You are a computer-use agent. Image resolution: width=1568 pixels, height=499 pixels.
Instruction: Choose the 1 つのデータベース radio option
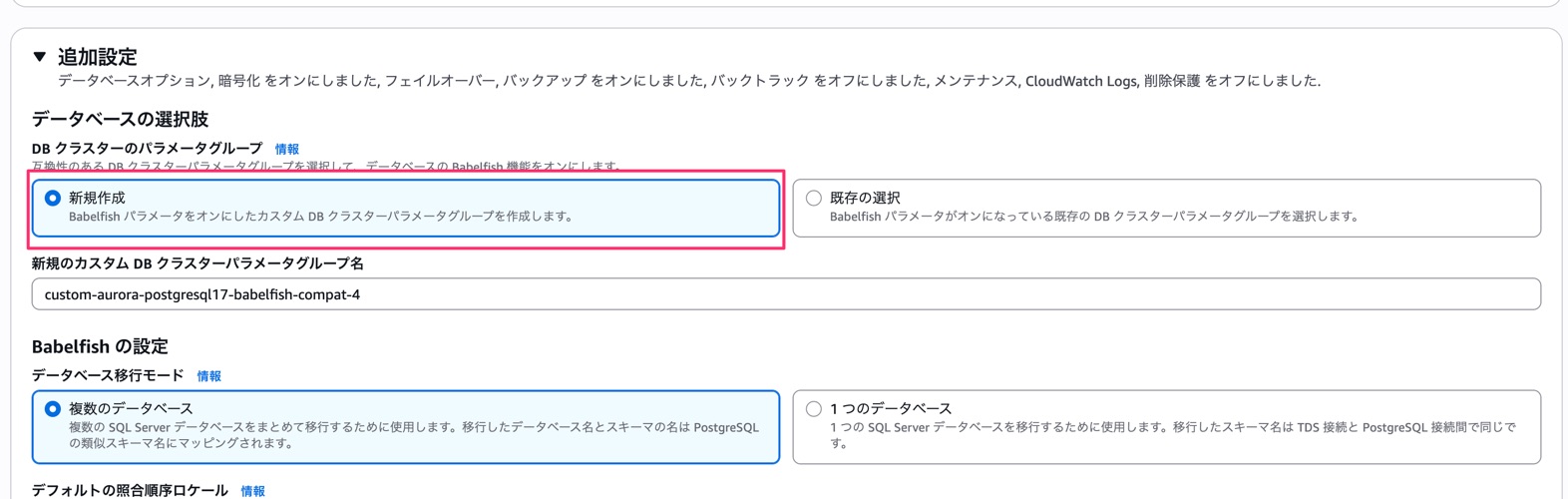coord(814,409)
